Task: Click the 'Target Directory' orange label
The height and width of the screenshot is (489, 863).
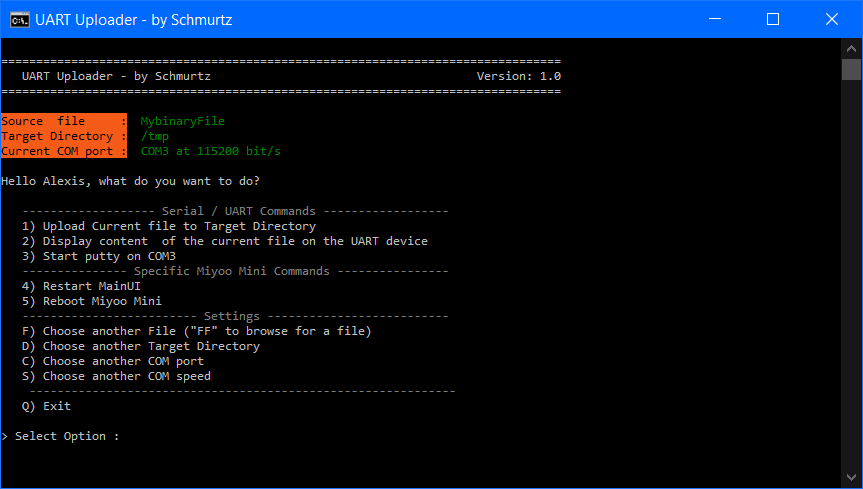Action: coord(64,136)
